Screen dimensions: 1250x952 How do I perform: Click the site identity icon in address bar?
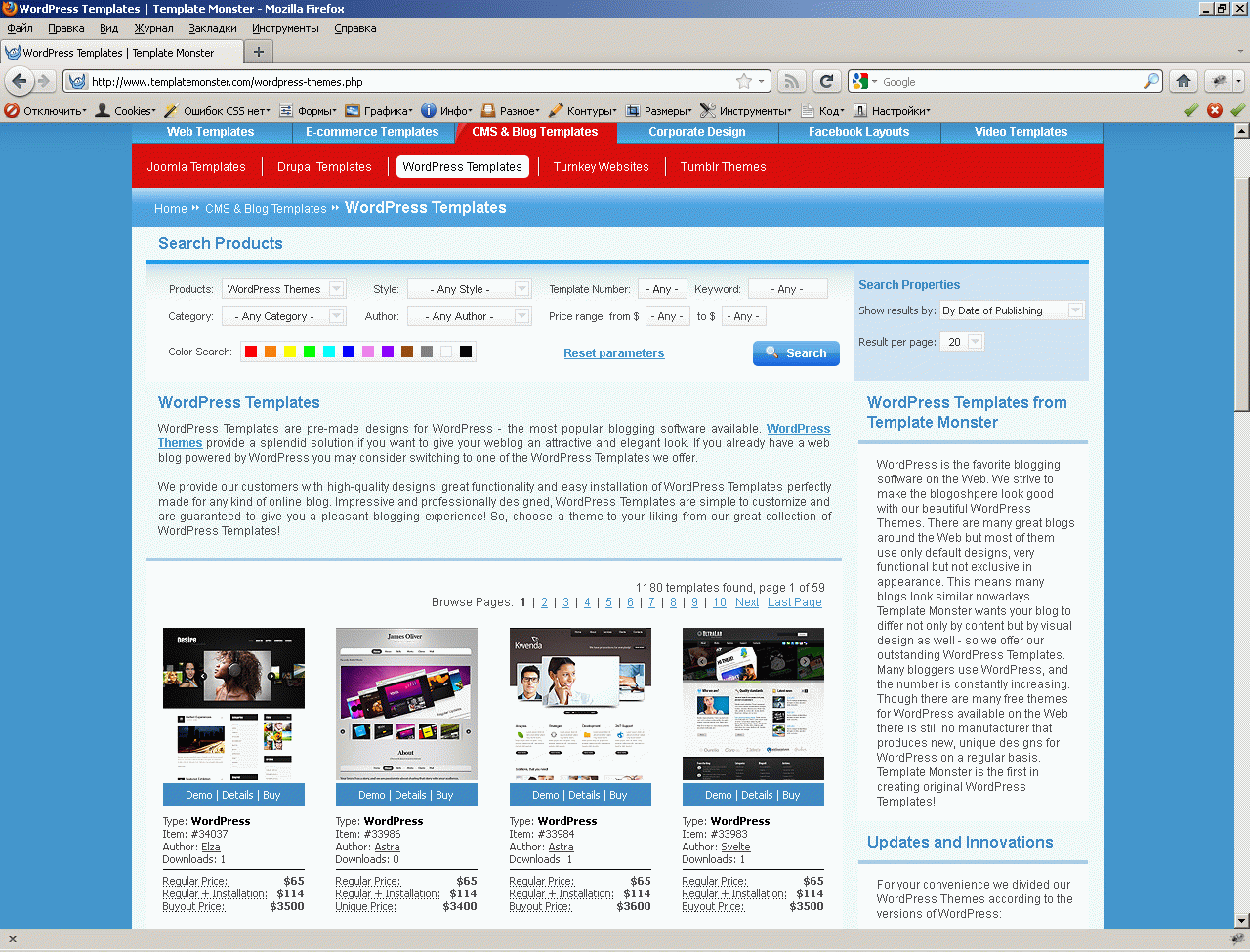tap(77, 81)
